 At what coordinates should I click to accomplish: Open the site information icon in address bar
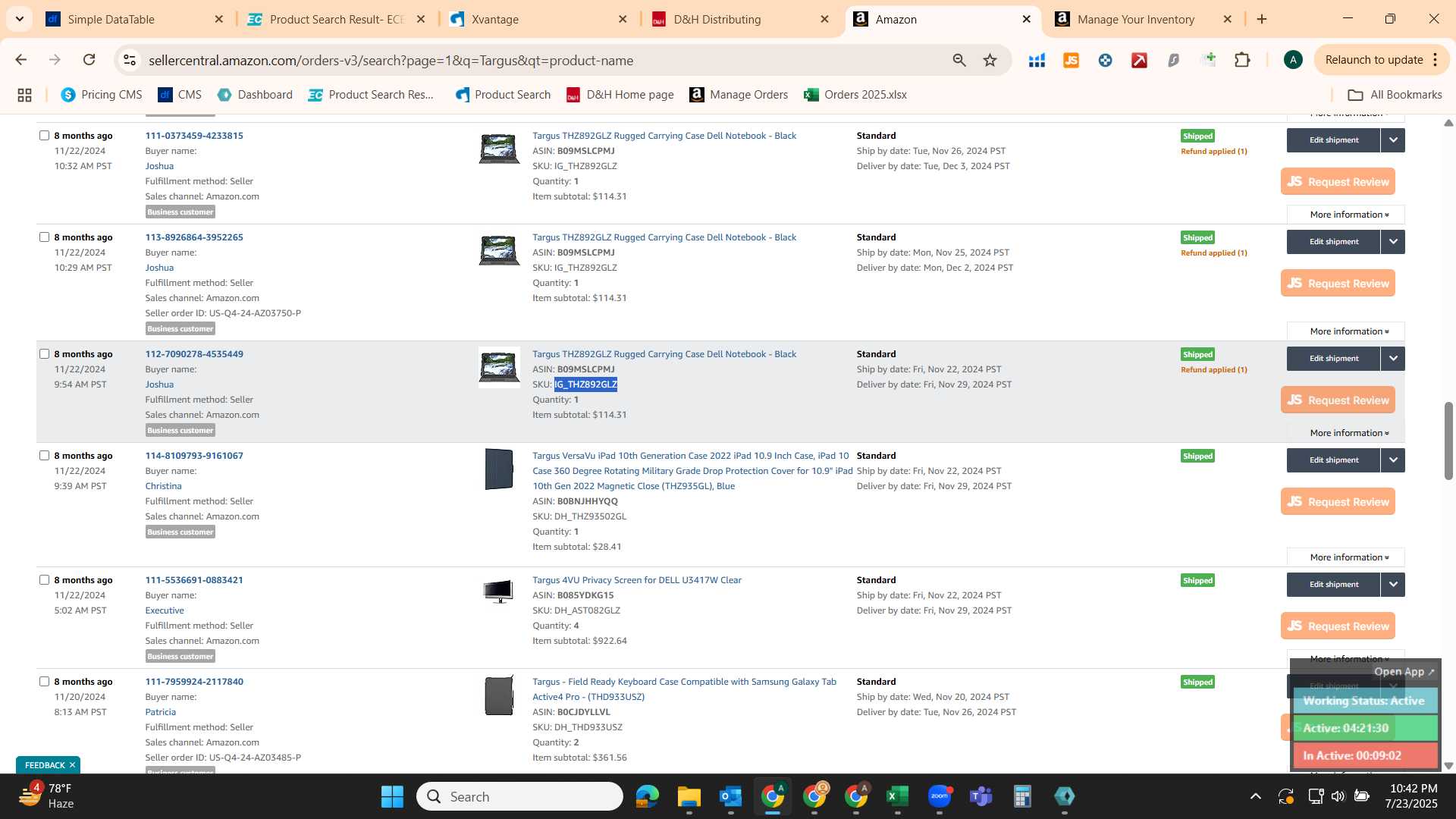(x=130, y=60)
